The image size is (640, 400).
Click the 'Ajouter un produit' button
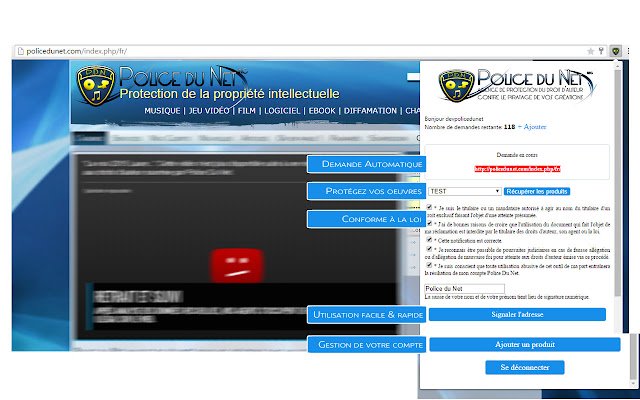[525, 344]
